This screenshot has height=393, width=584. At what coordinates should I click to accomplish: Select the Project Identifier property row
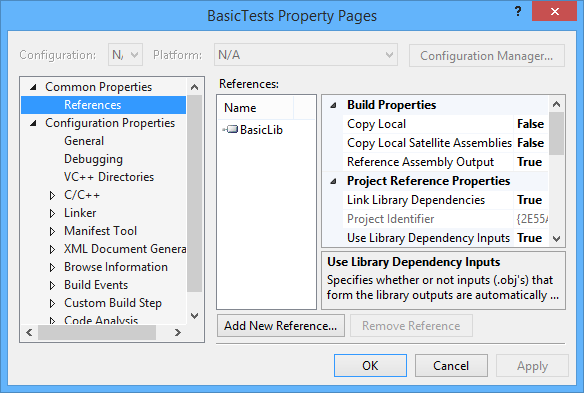click(x=445, y=219)
